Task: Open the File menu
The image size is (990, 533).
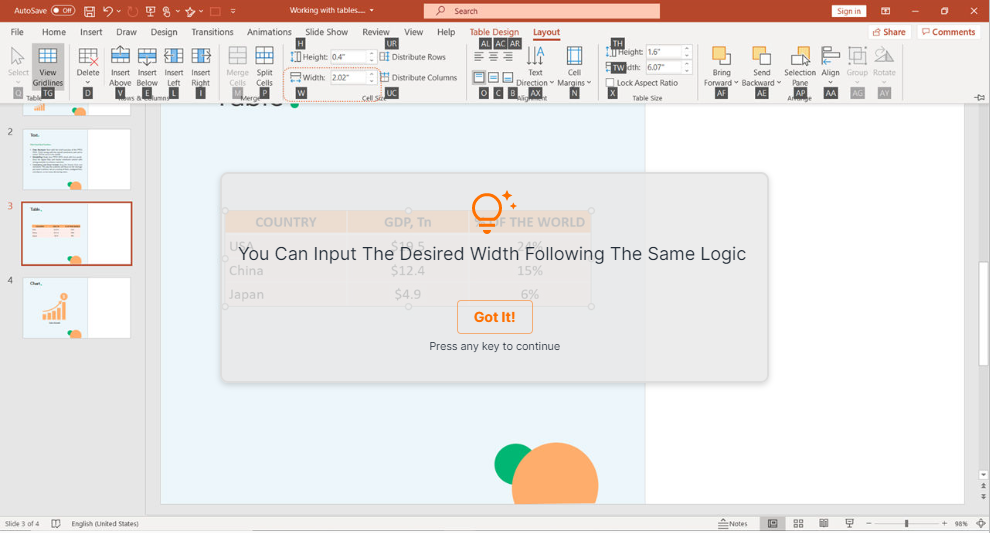Action: click(x=17, y=32)
